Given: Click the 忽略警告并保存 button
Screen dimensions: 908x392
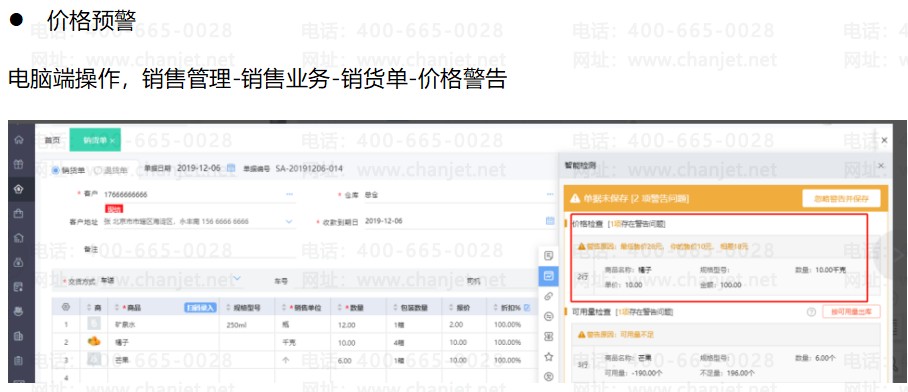Looking at the screenshot, I should [841, 198].
